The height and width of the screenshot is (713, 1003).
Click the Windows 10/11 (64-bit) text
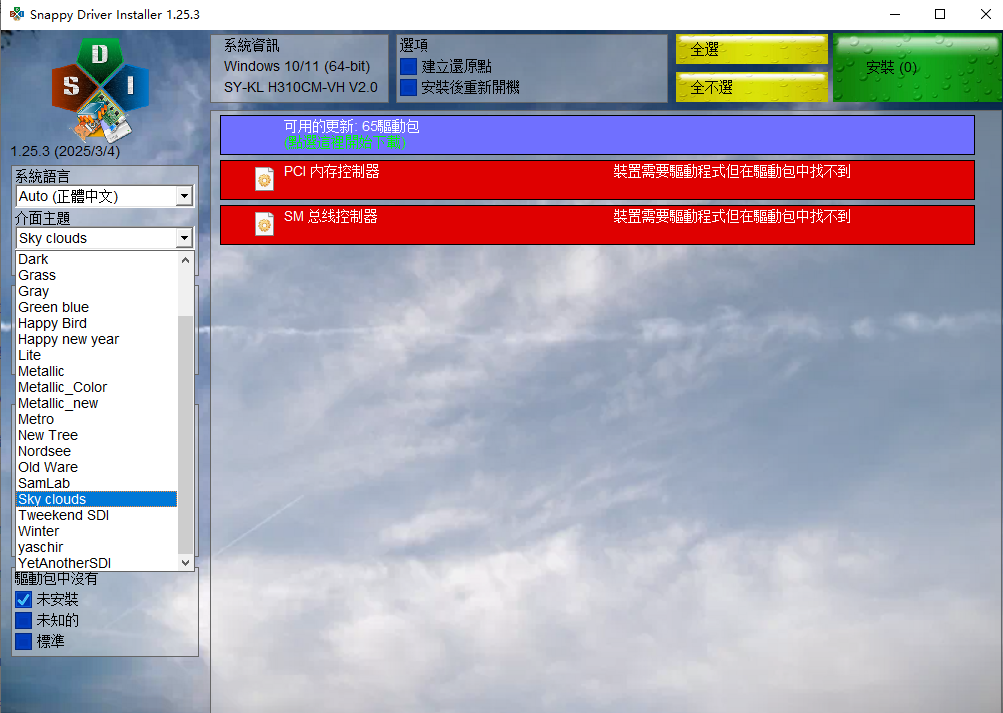click(x=297, y=67)
